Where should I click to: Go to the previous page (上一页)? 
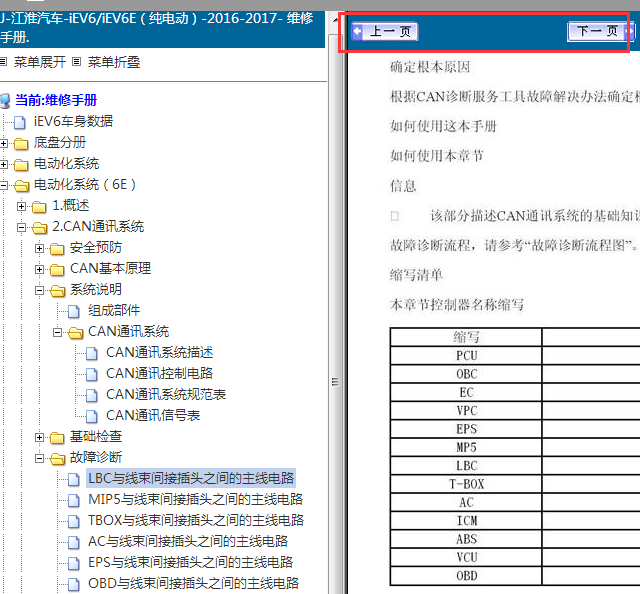385,31
